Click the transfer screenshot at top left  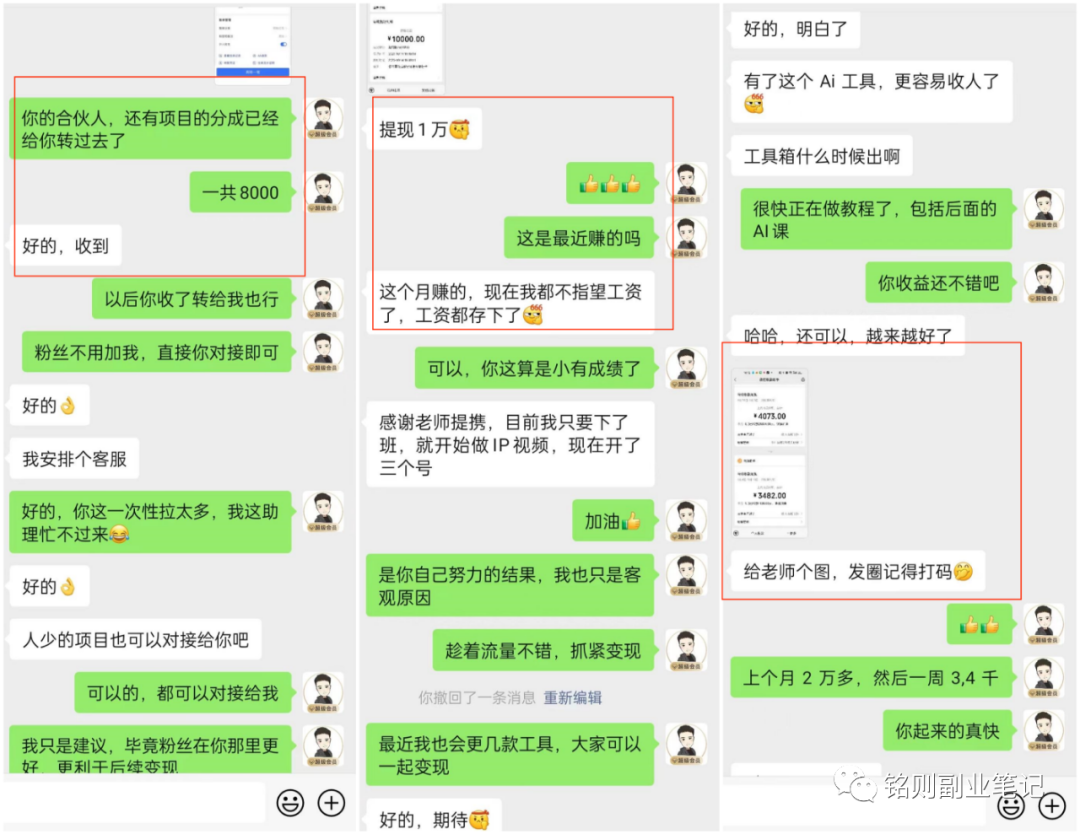click(x=252, y=45)
